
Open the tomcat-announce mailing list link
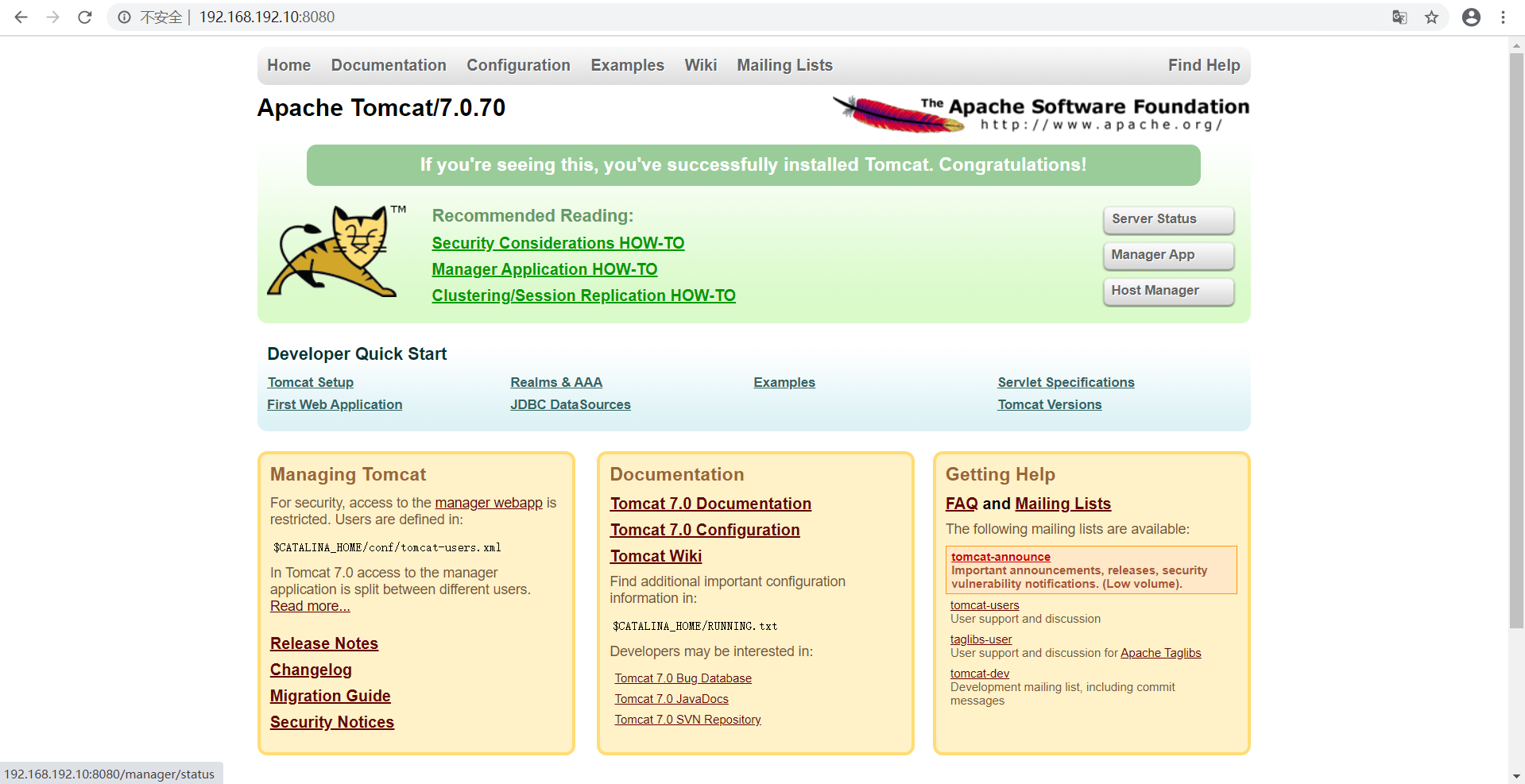click(1001, 557)
